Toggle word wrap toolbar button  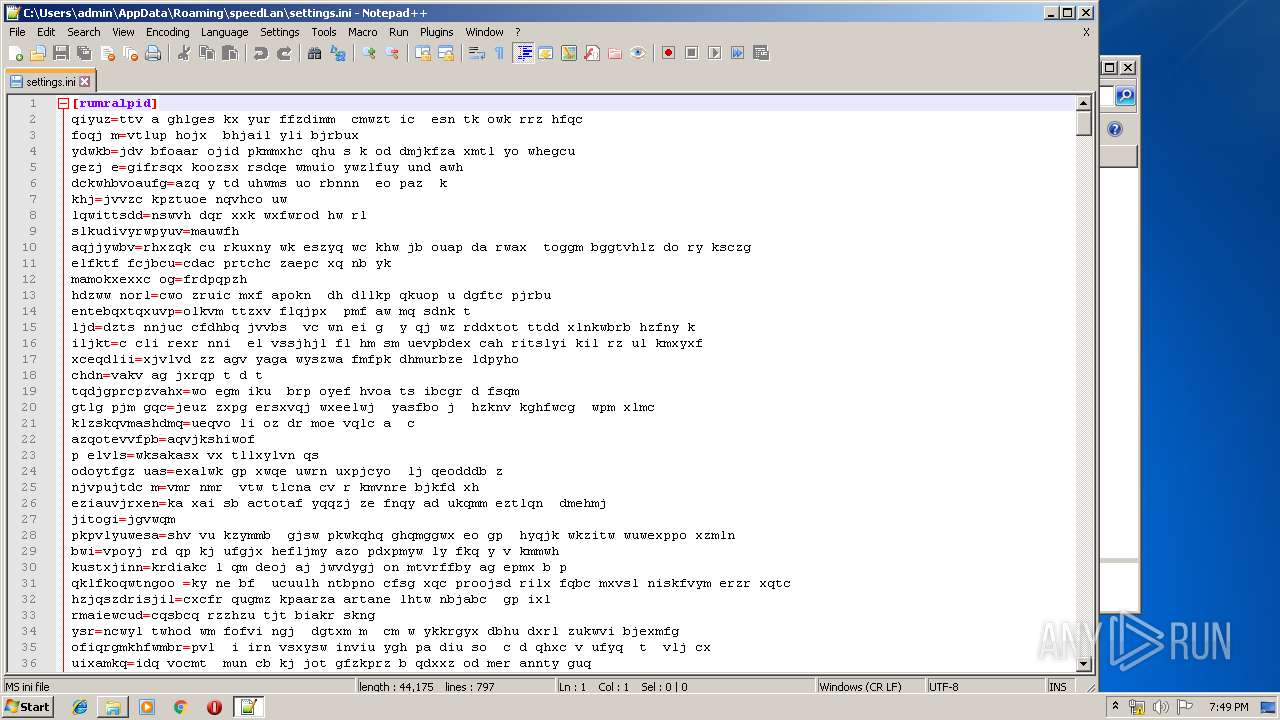(477, 53)
